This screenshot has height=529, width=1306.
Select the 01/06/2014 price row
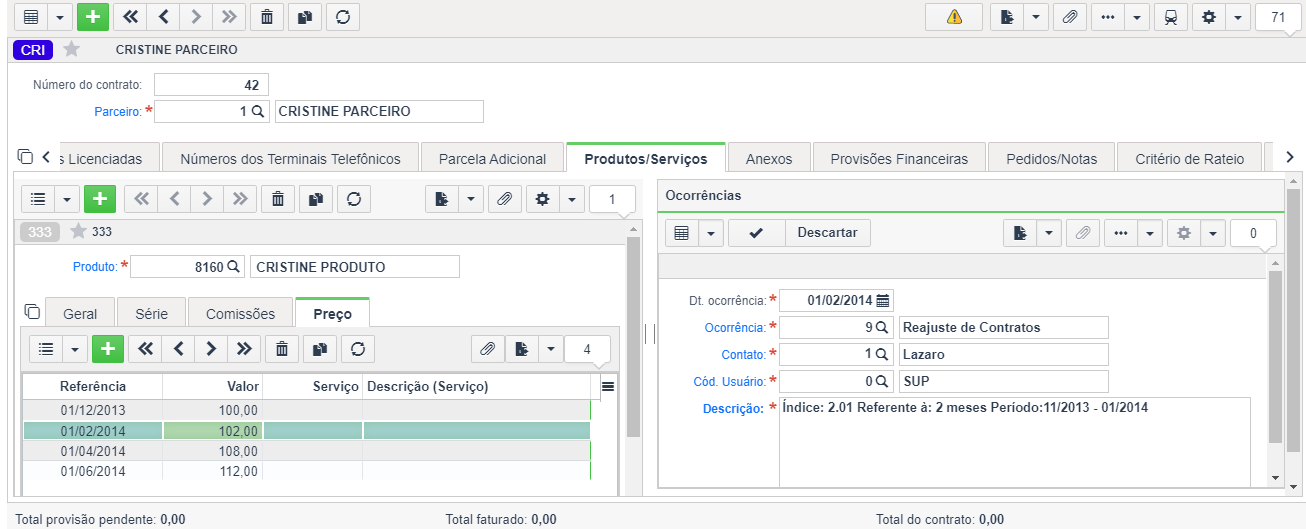pyautogui.click(x=306, y=471)
